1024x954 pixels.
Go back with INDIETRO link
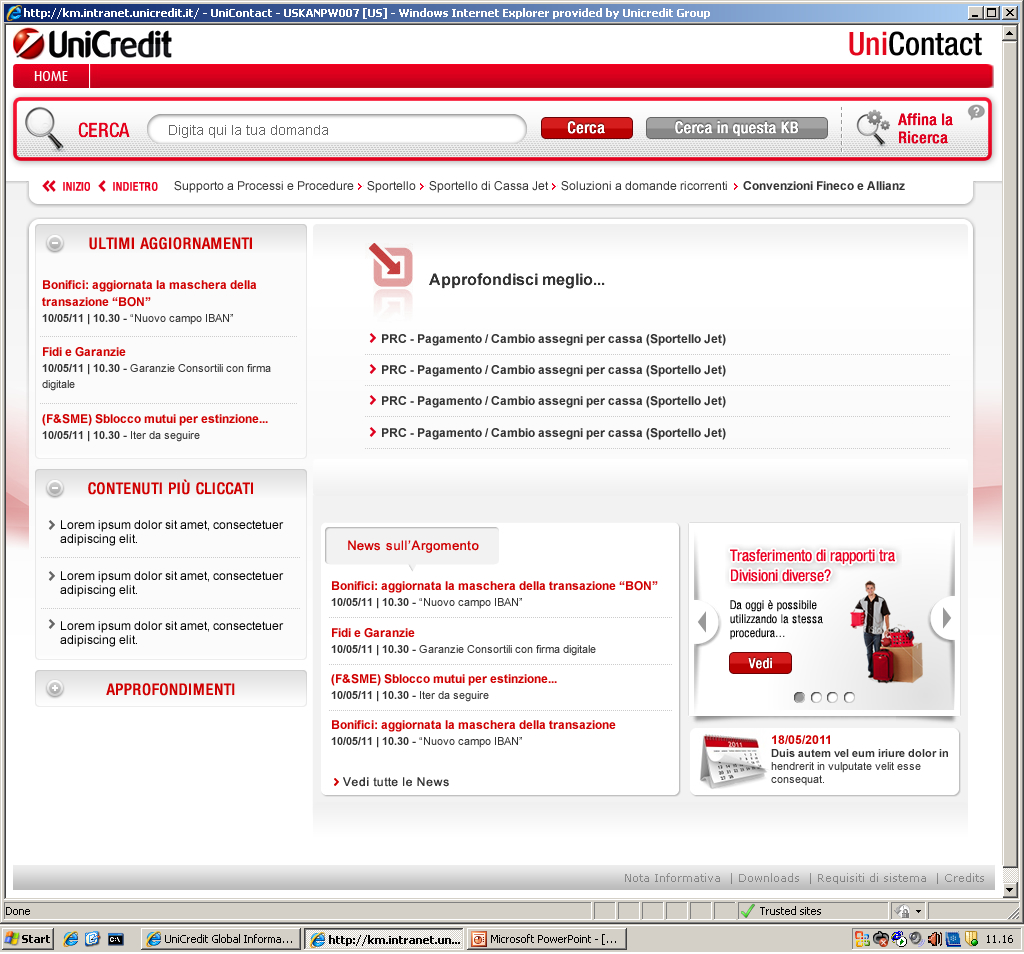coord(128,186)
